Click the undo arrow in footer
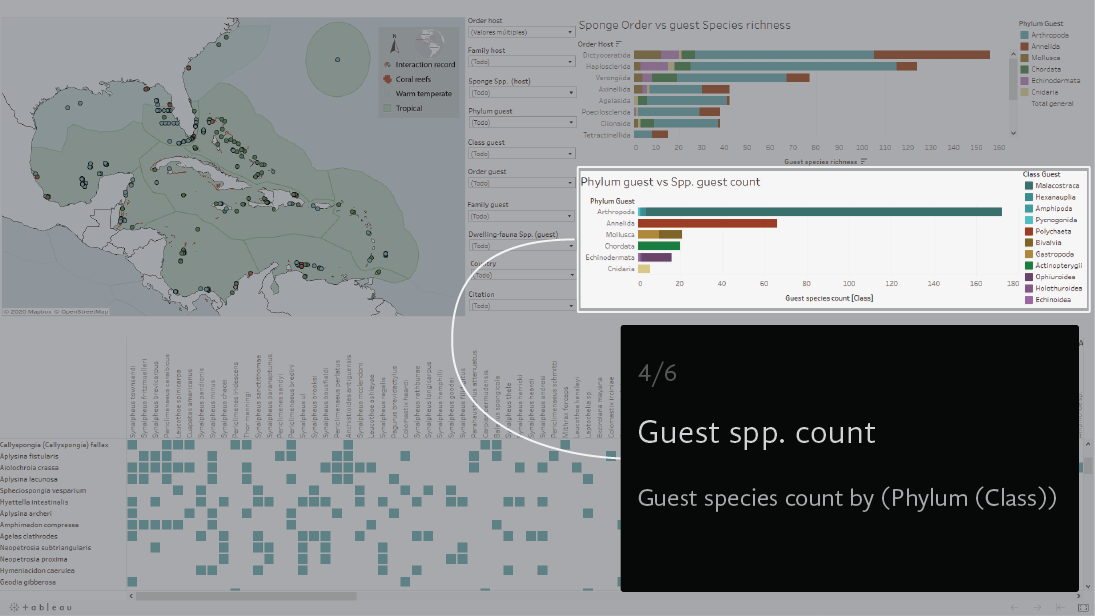The image size is (1095, 616). coord(1014,607)
